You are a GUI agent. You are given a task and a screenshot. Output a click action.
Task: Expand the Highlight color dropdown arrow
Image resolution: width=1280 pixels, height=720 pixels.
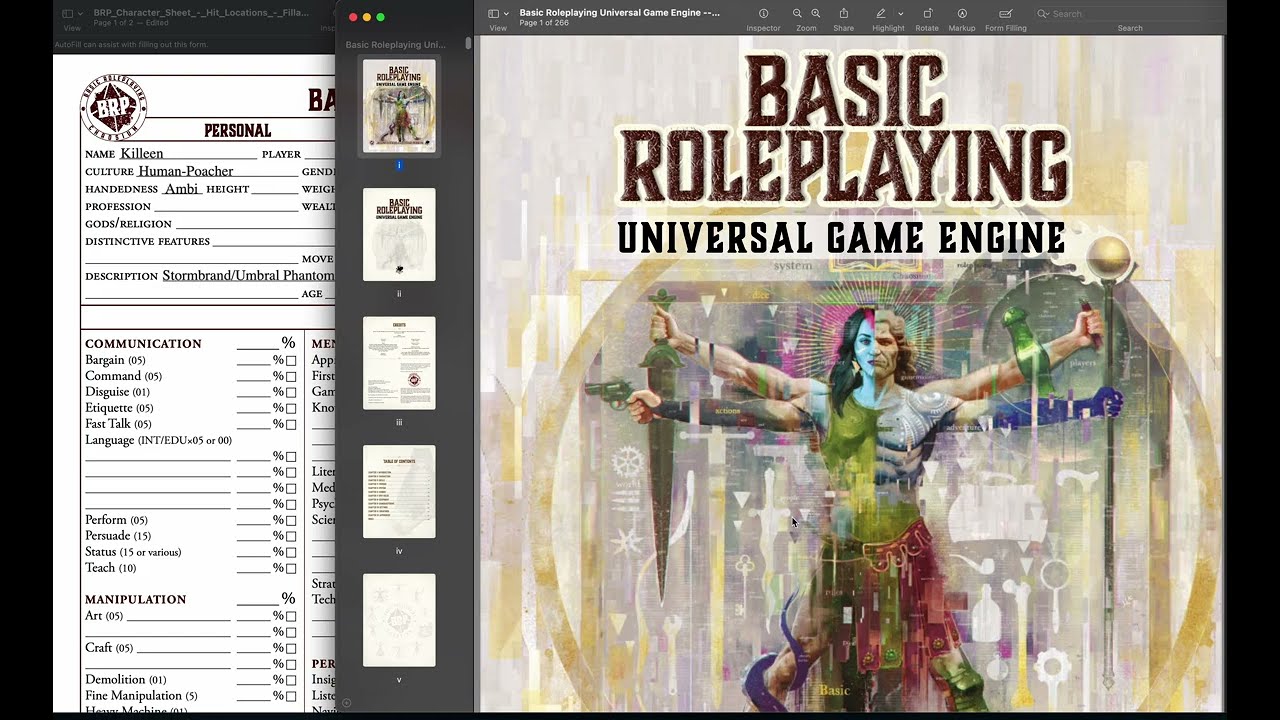(x=901, y=14)
